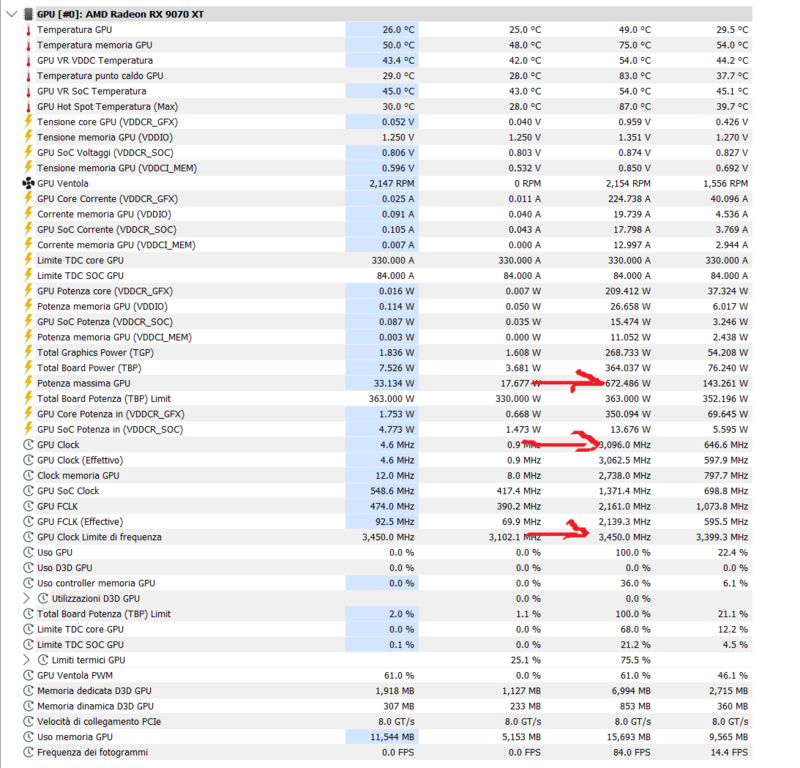Expand the Utilizzazioni D3D GPU row
800x768 pixels.
coord(27,599)
